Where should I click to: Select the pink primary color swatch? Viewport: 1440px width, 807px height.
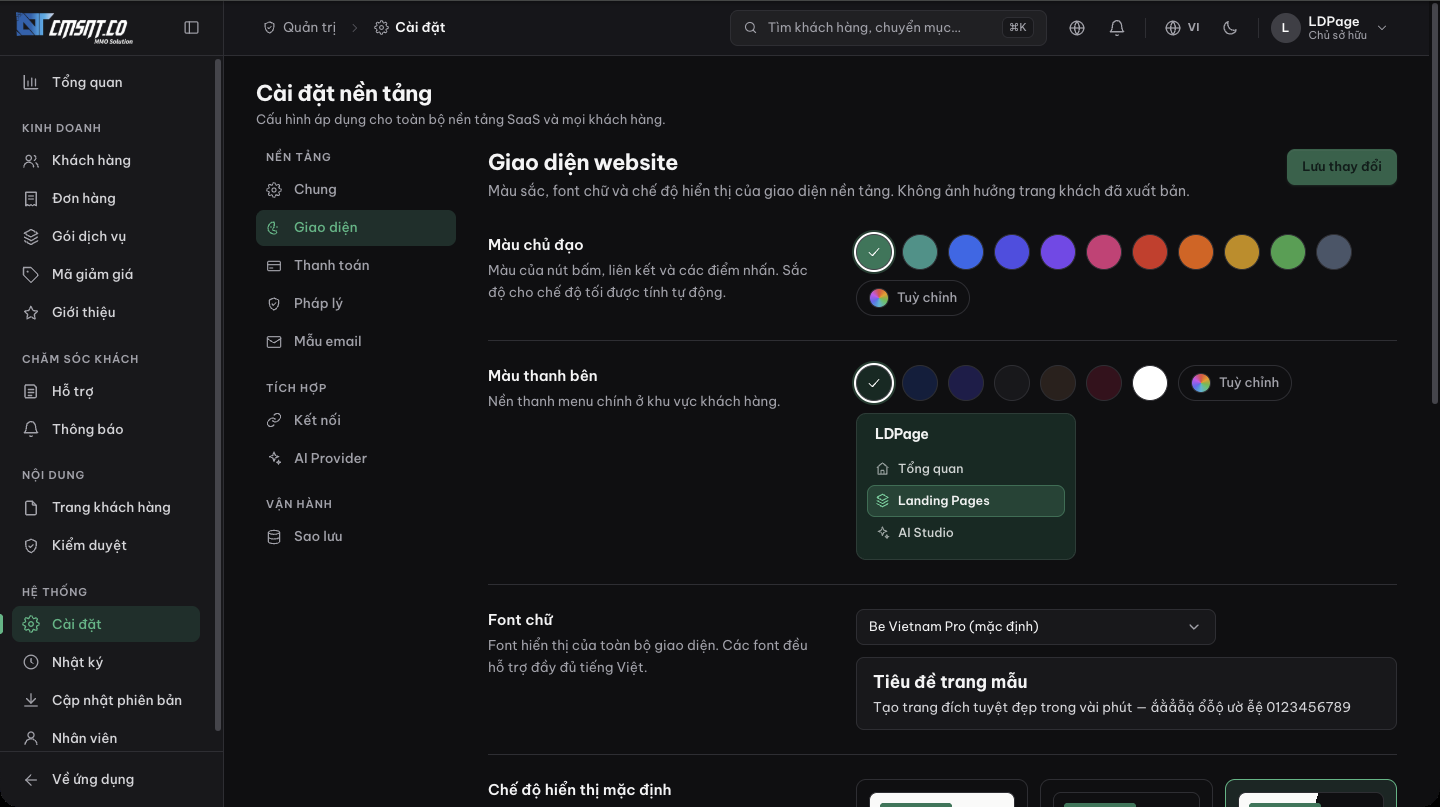[x=1104, y=252]
